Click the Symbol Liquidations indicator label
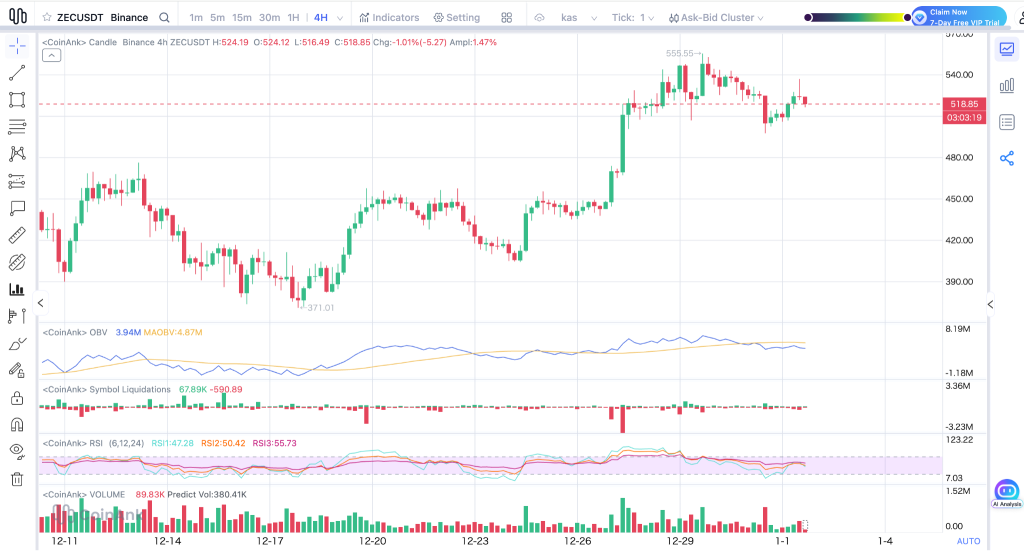This screenshot has width=1024, height=556. pos(106,389)
